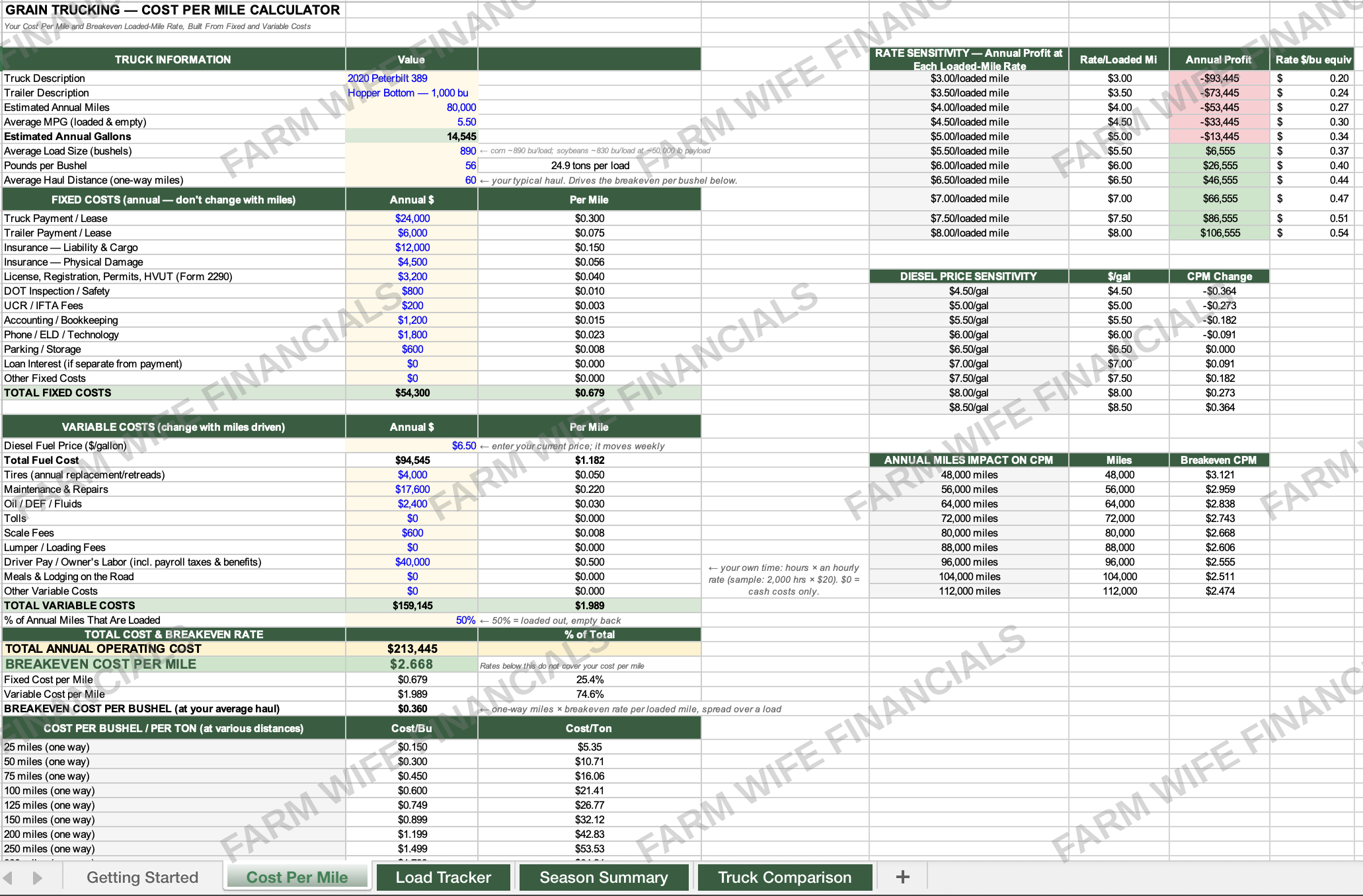Select the Physical Damage $4,500 cell
1363x896 pixels.
pos(411,262)
